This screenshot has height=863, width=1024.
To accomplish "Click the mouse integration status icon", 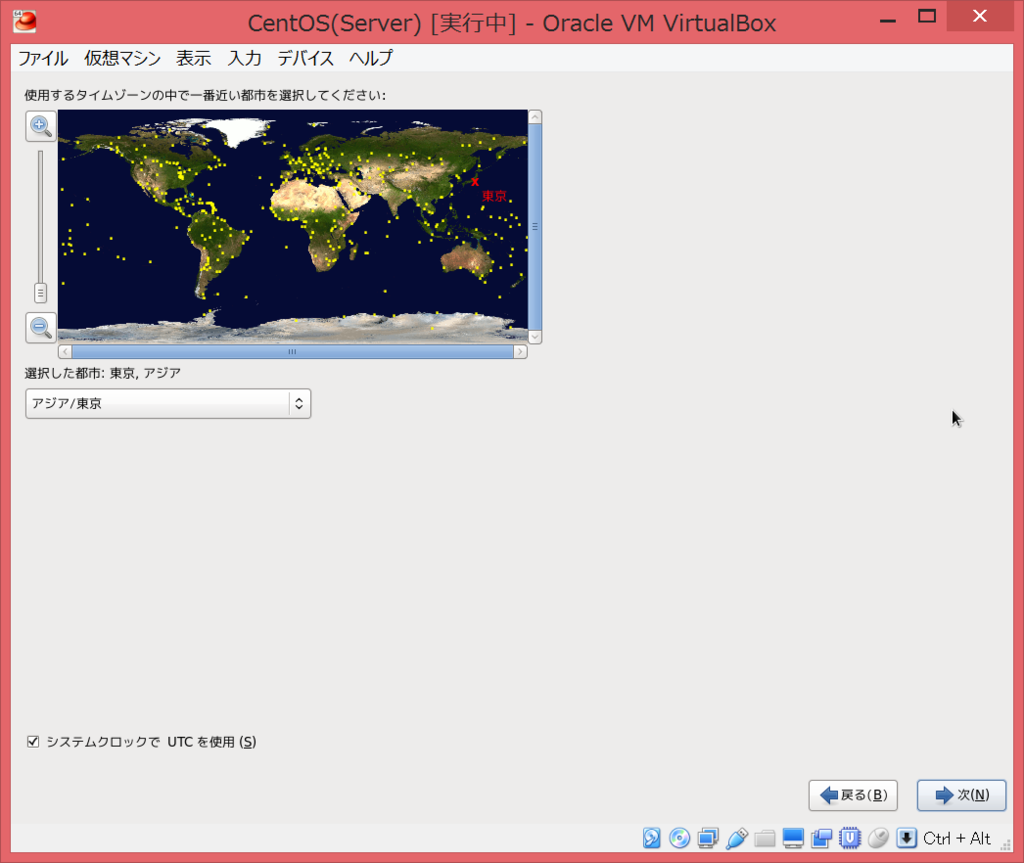I will (x=878, y=838).
